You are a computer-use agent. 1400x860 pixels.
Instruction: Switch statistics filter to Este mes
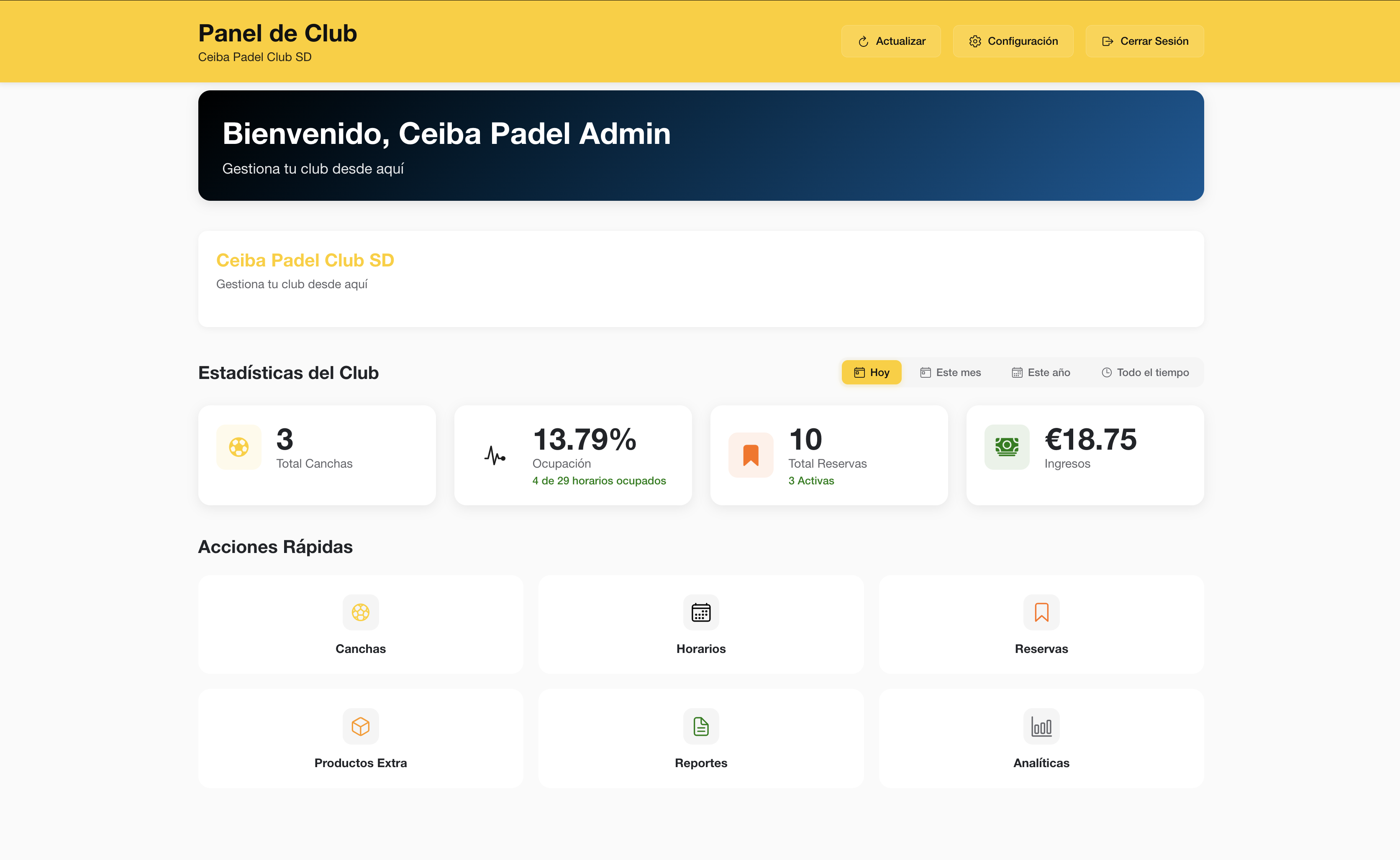click(950, 373)
